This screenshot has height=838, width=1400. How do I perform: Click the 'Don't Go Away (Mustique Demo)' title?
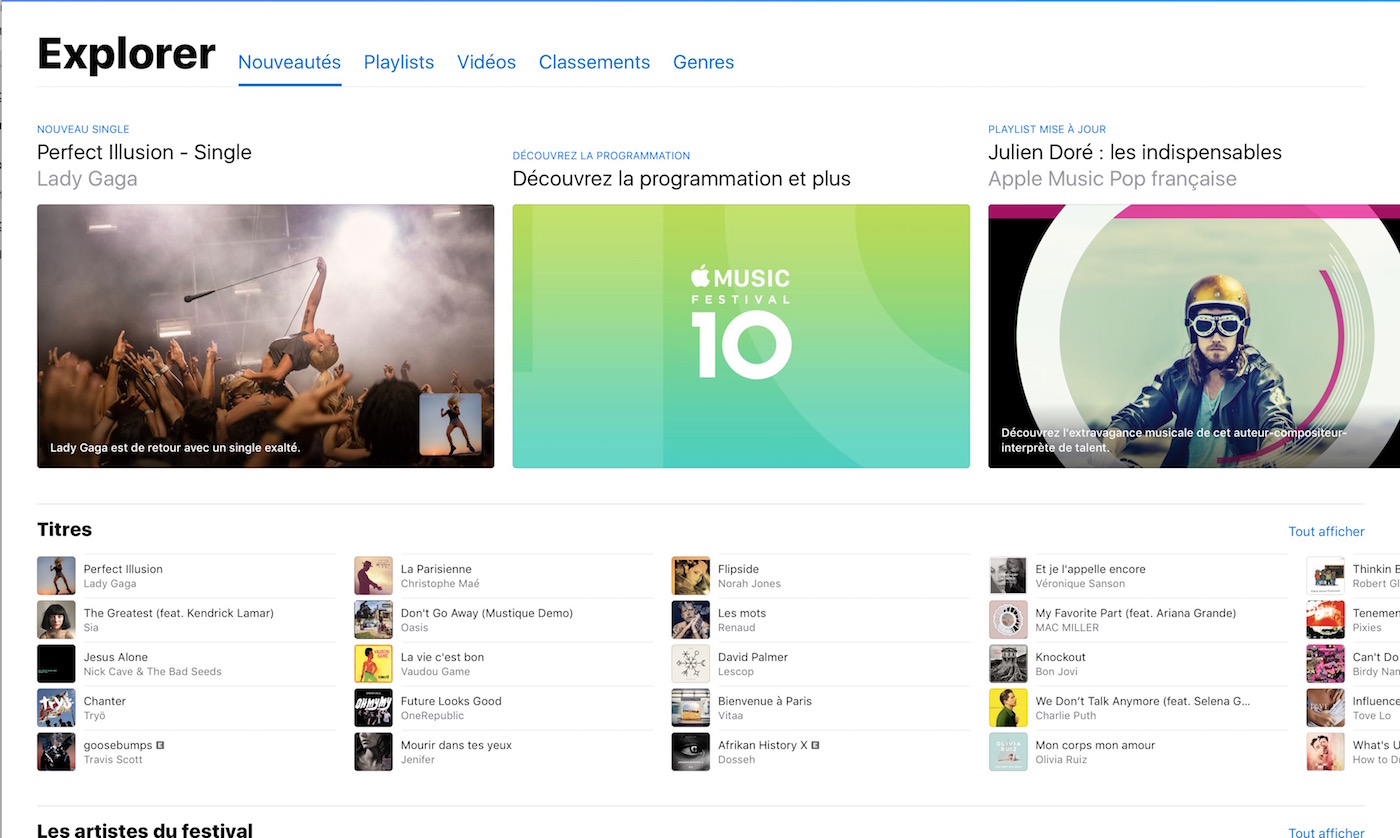[487, 613]
